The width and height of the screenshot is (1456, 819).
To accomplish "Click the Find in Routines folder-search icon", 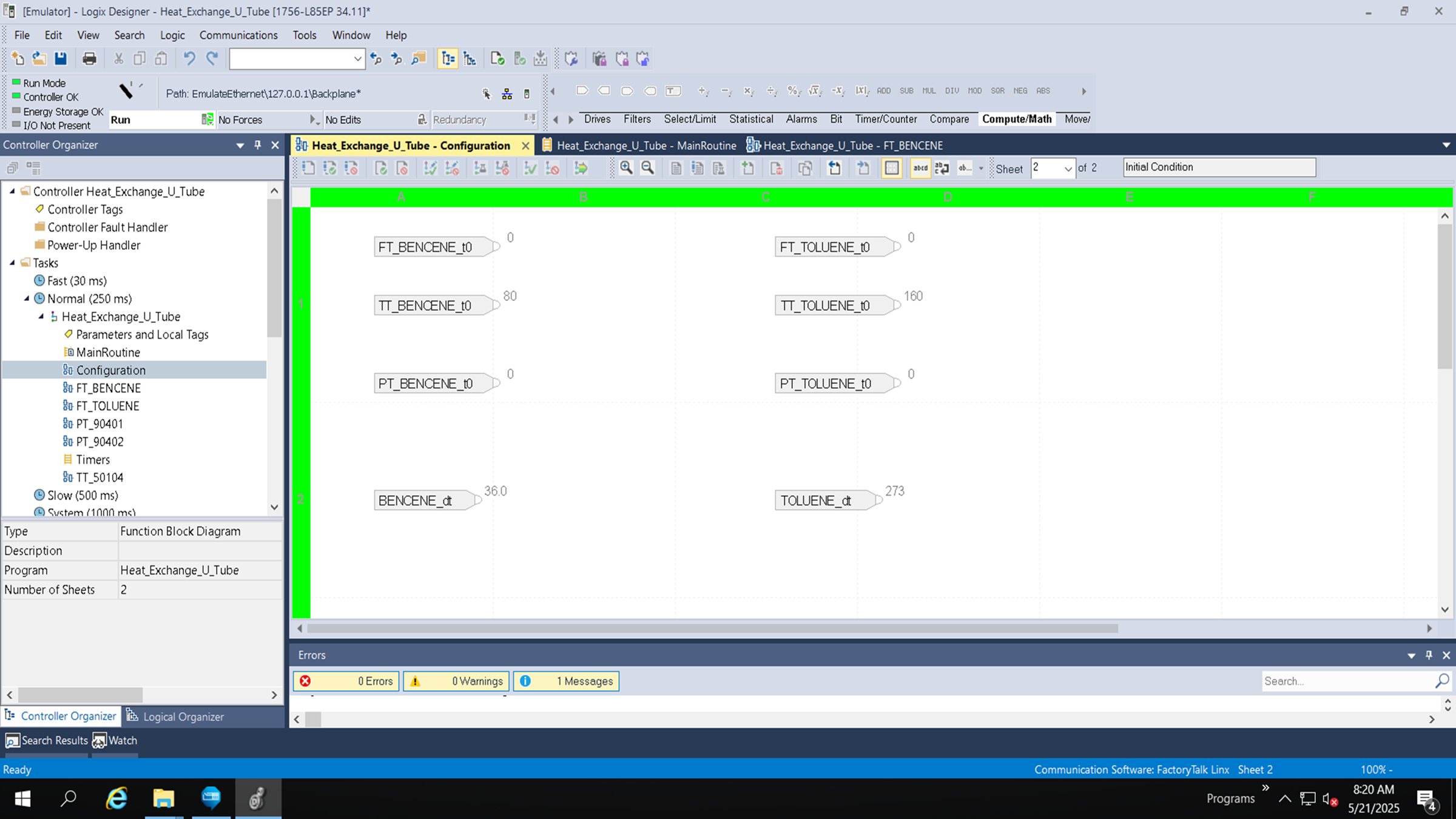I will [x=419, y=58].
